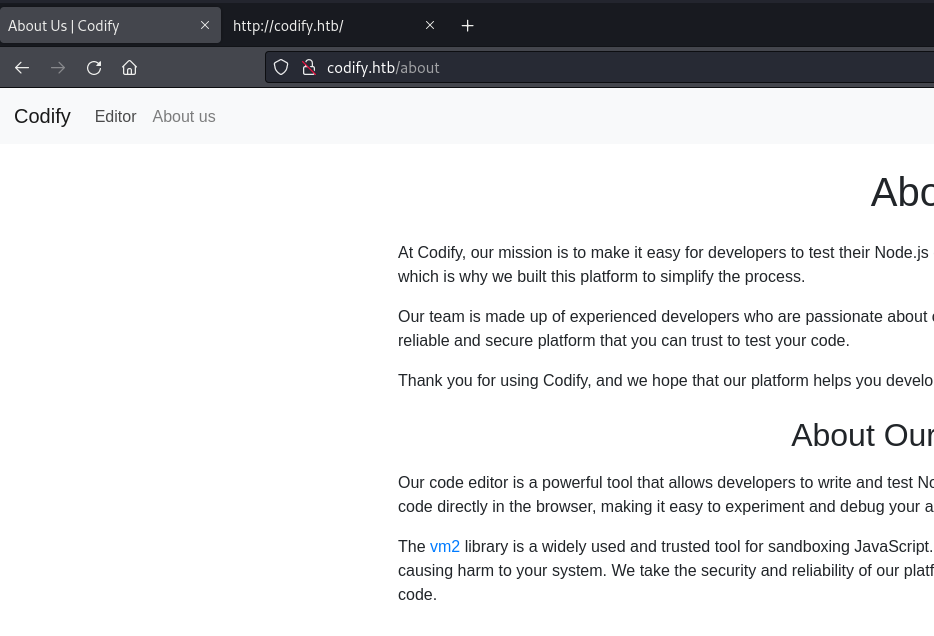Click the paragraph starting 'Our team is made up'
Image resolution: width=934 pixels, height=636 pixels.
pos(660,328)
